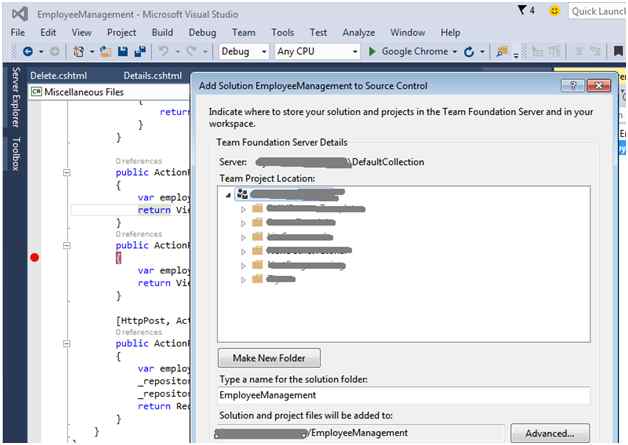Click the decrease indent toolbar icon
Viewport: 628px width, 445px height.
pyautogui.click(x=537, y=51)
